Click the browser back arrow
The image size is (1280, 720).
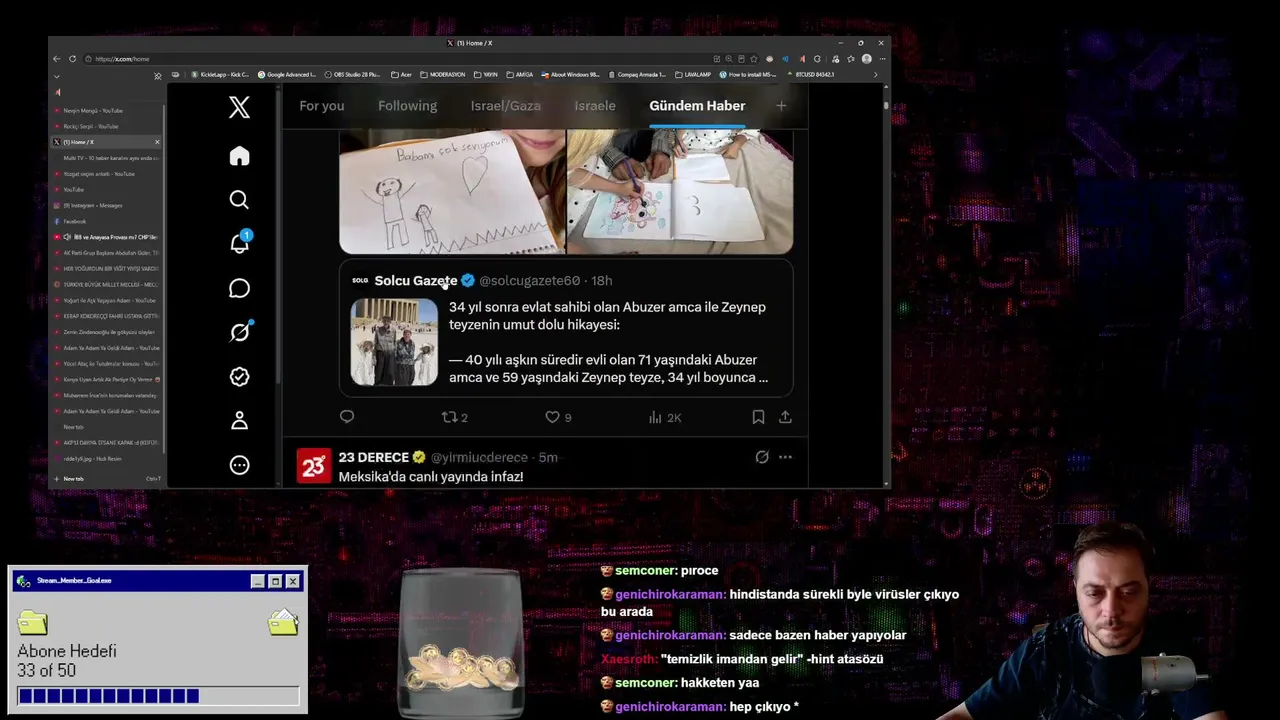(x=56, y=59)
